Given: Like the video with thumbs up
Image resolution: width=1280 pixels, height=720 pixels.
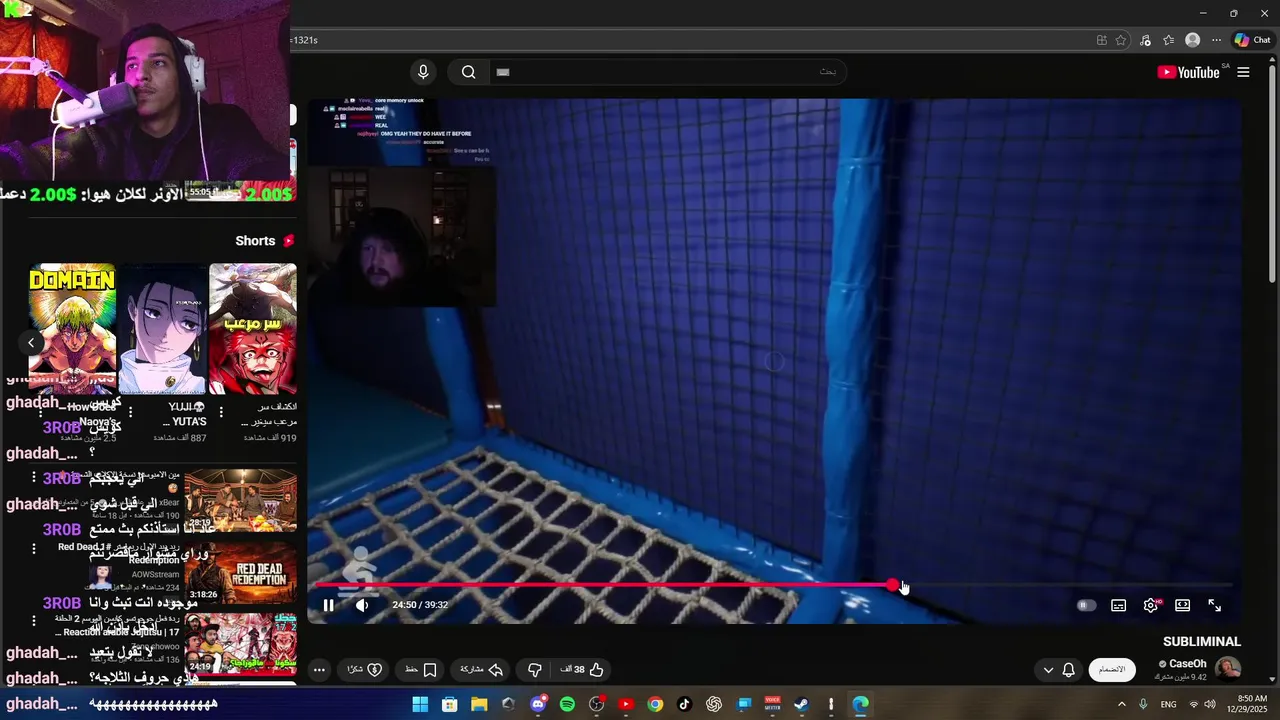Looking at the screenshot, I should [x=583, y=670].
